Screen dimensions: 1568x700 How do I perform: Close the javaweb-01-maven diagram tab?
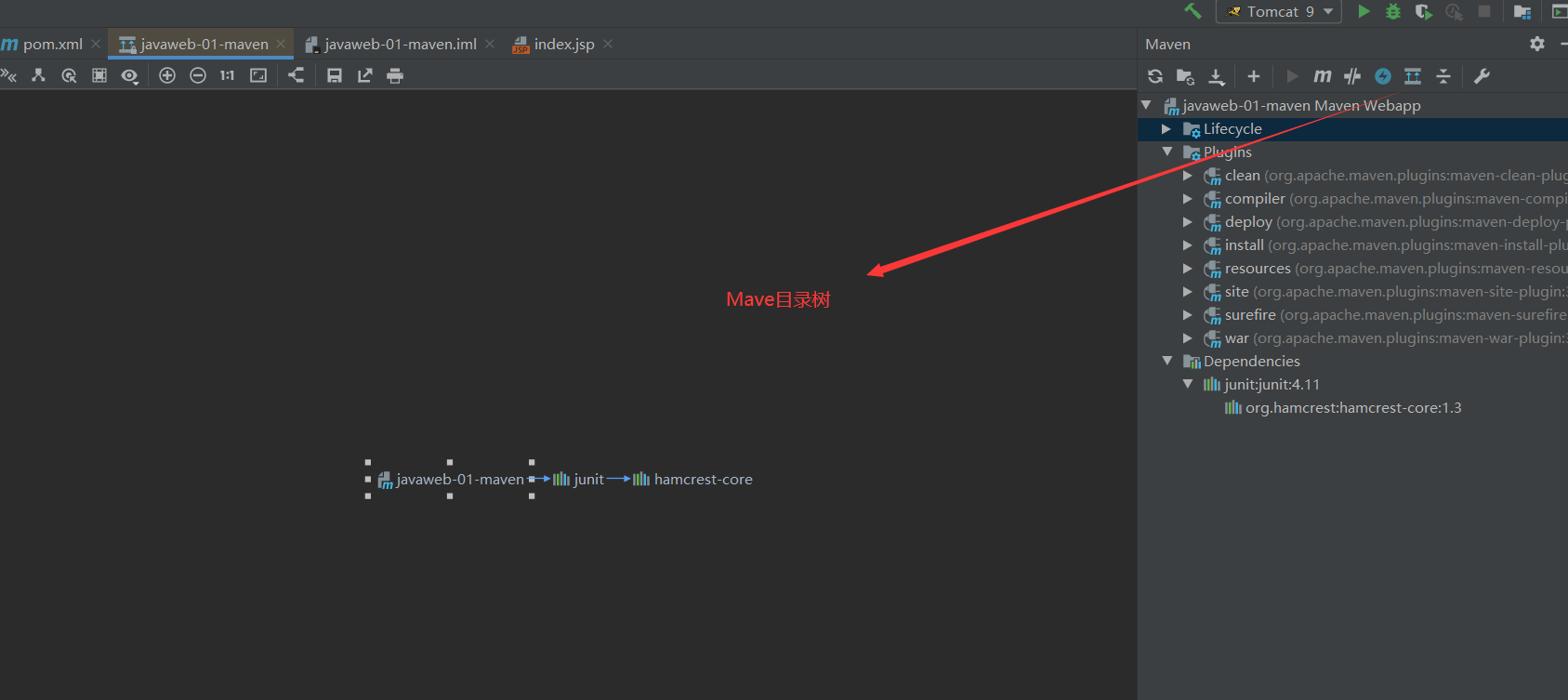pyautogui.click(x=281, y=44)
